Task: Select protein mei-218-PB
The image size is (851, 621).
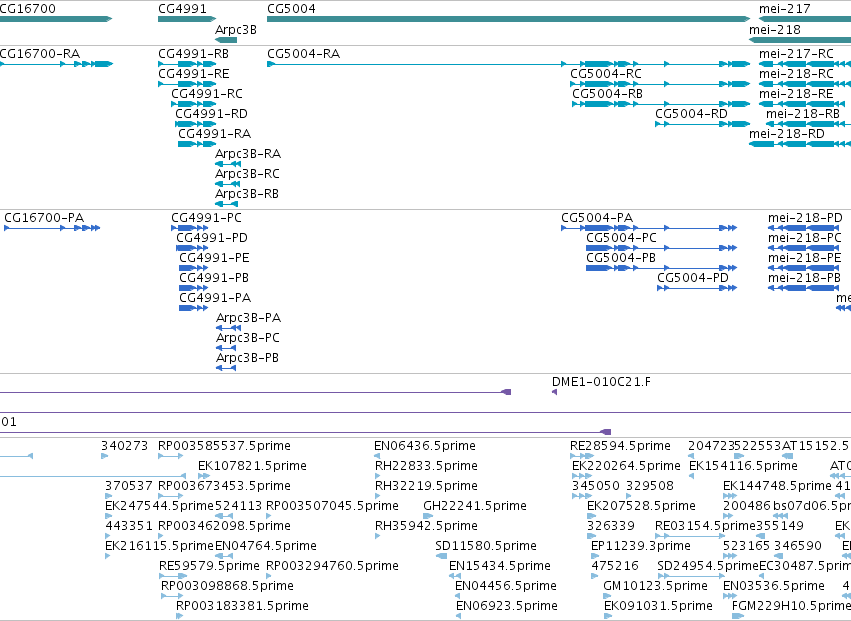Action: pyautogui.click(x=804, y=278)
